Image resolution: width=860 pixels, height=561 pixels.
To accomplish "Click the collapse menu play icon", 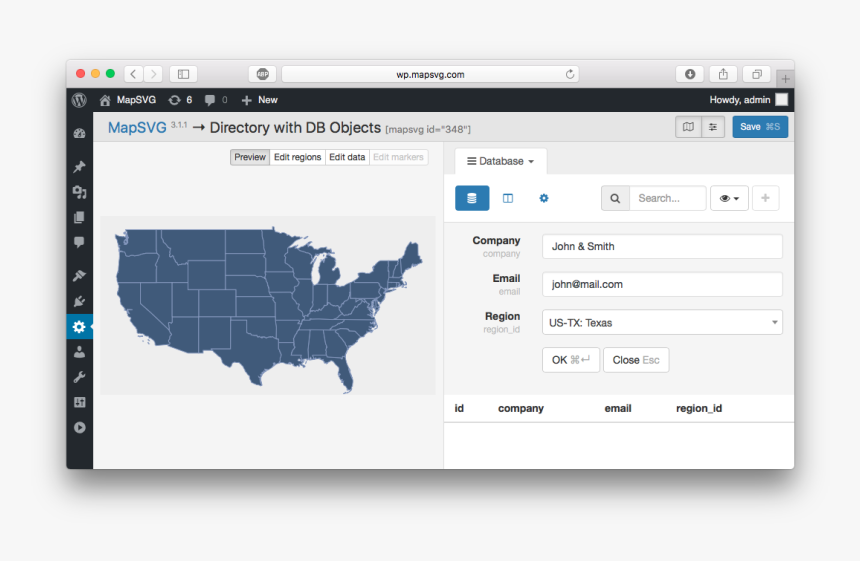I will [80, 427].
